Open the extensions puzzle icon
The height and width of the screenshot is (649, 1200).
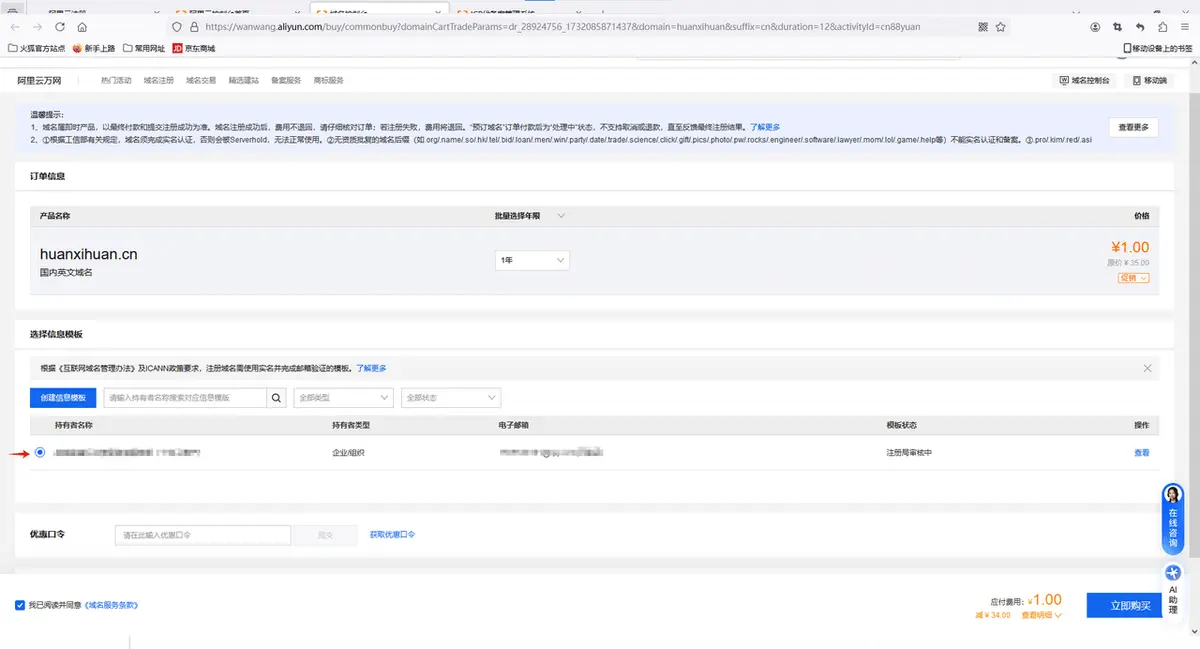click(1162, 27)
